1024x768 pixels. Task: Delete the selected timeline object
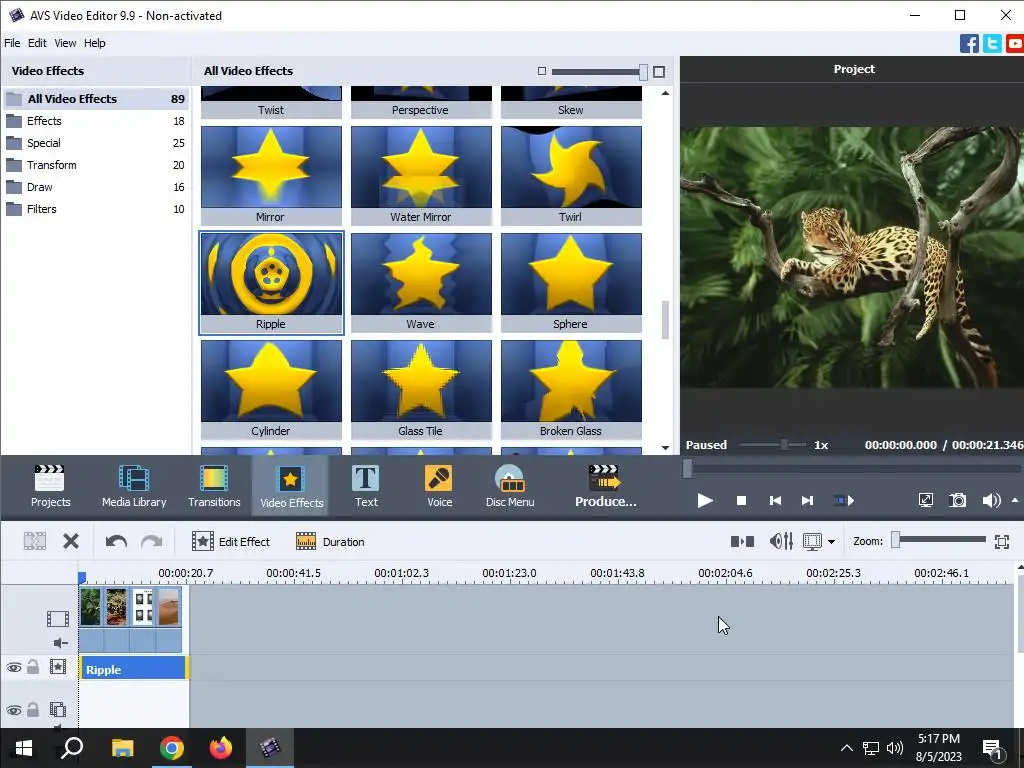click(71, 541)
